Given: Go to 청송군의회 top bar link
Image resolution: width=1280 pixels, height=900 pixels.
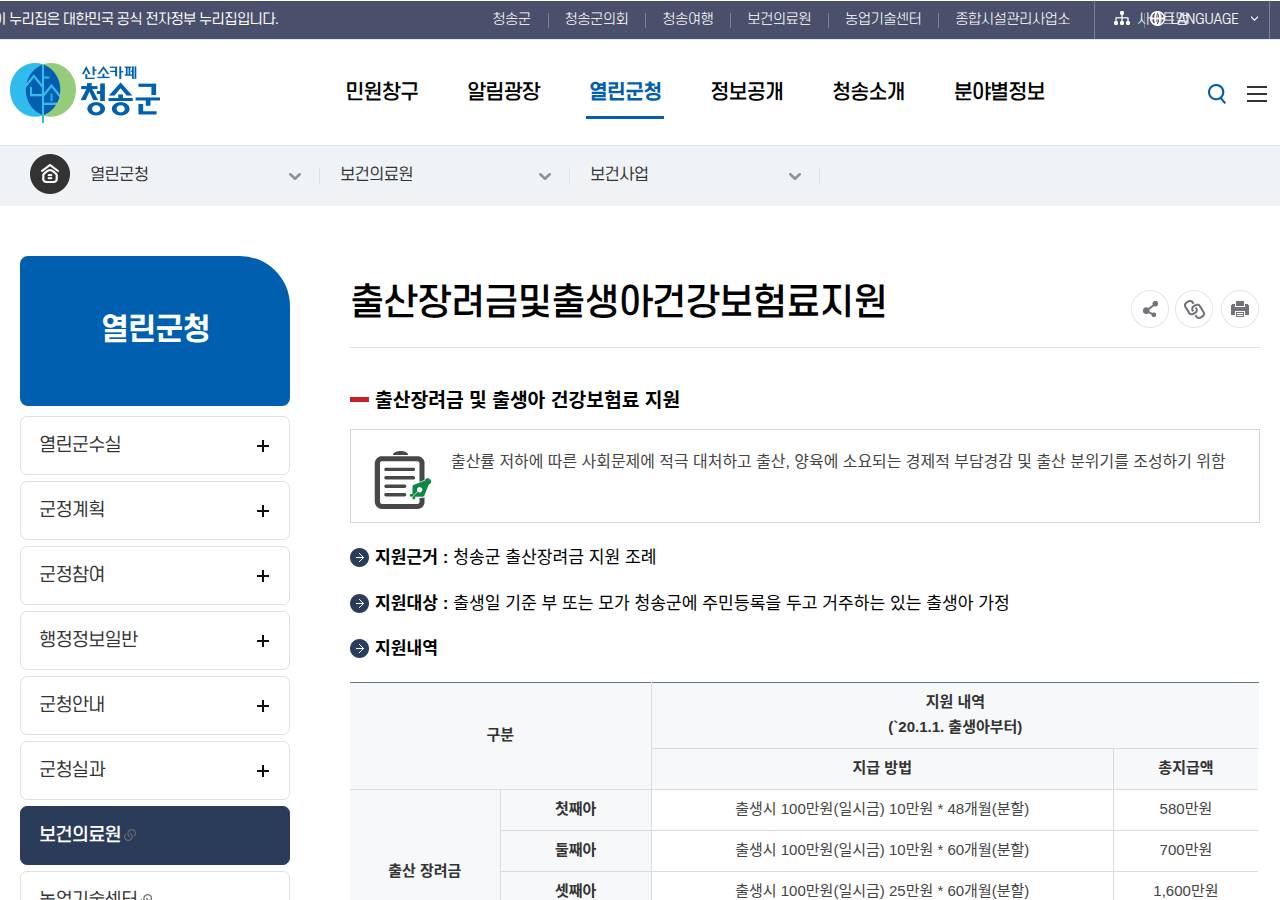Looking at the screenshot, I should click(597, 19).
